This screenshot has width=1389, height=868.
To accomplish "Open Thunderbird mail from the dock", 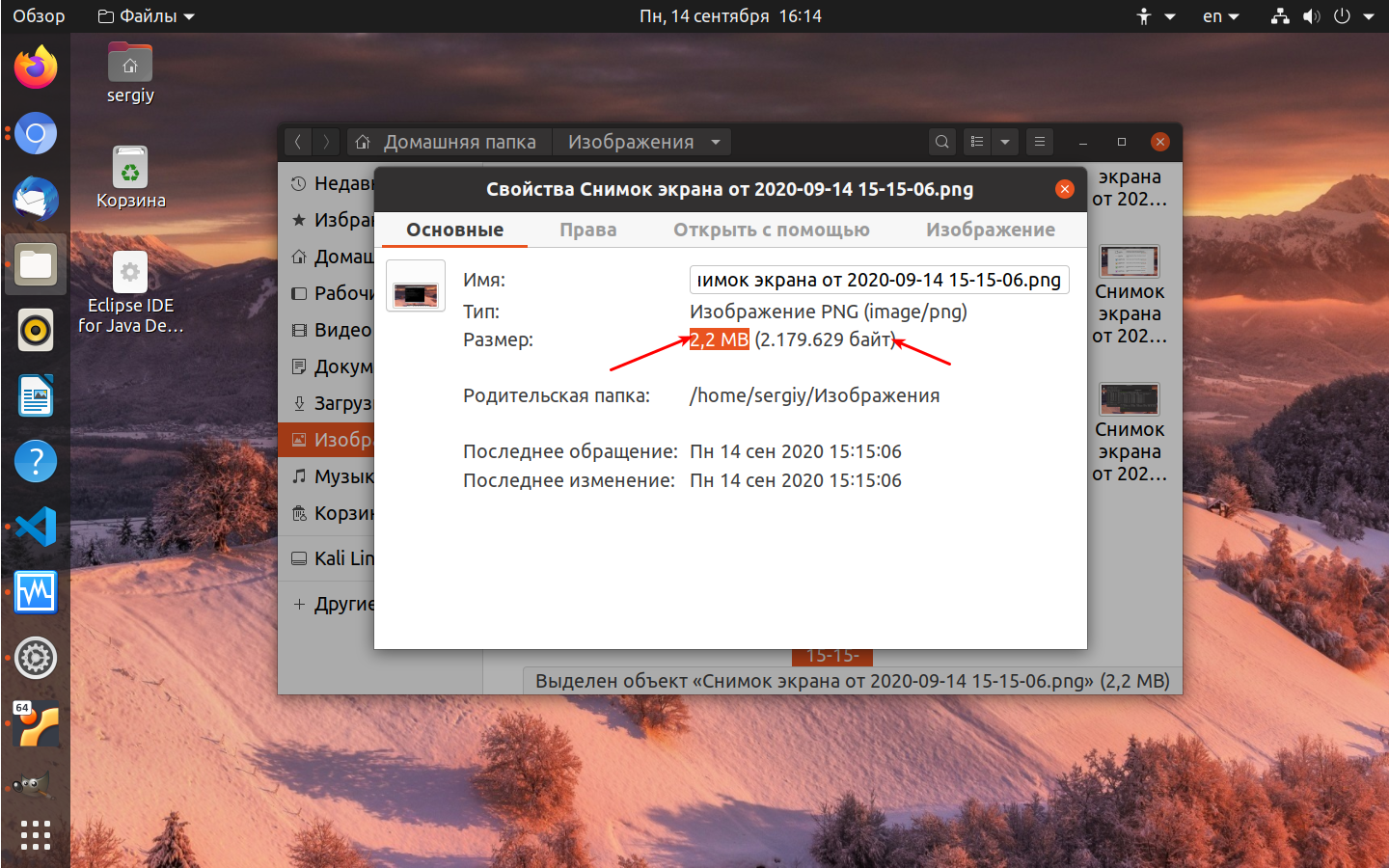I will [36, 199].
